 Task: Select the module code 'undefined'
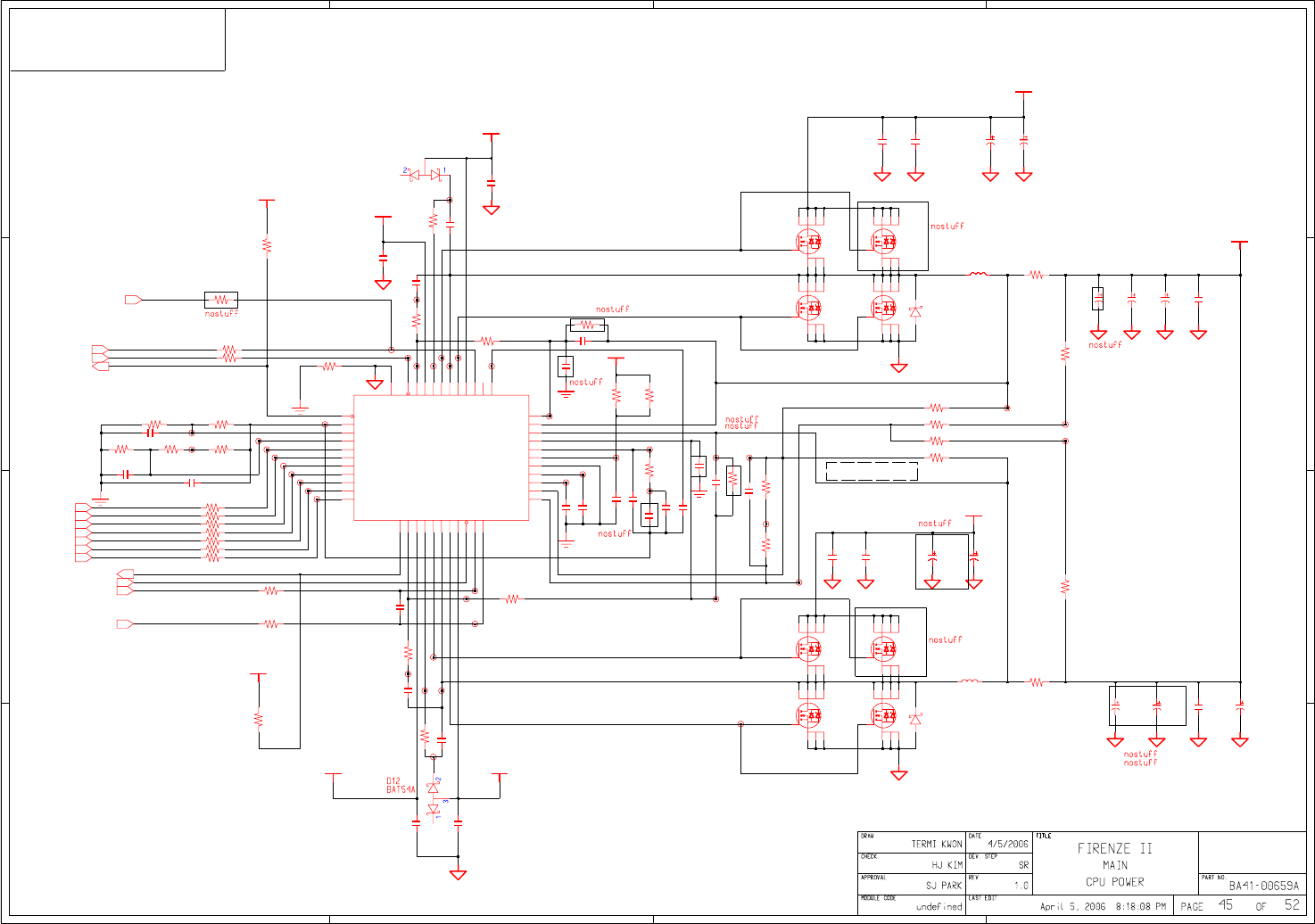(x=939, y=907)
